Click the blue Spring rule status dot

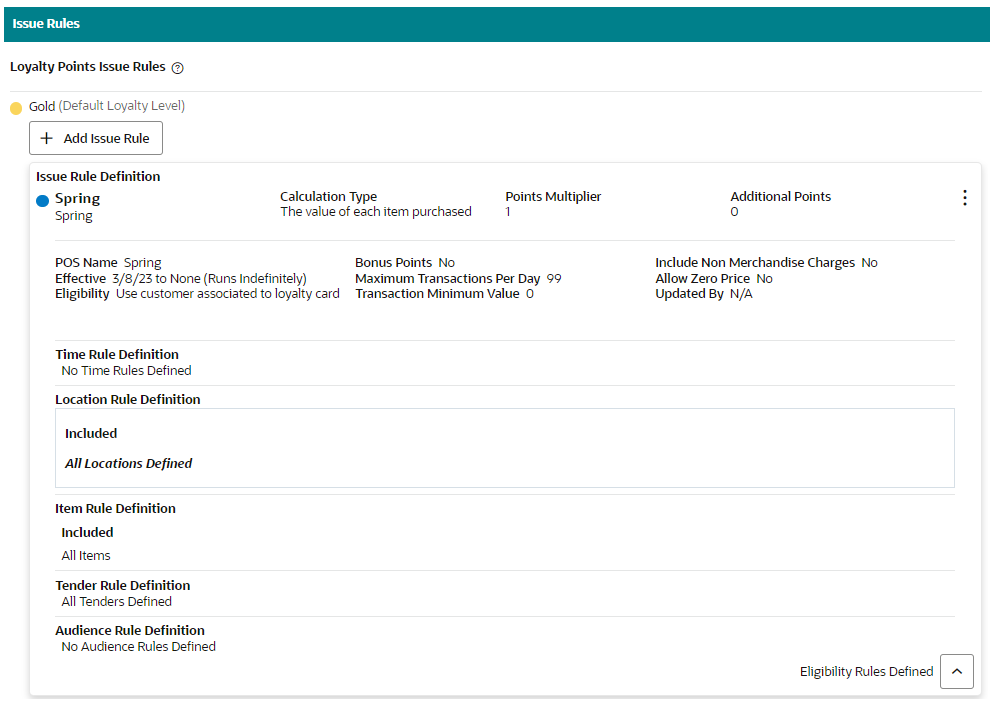[x=42, y=201]
